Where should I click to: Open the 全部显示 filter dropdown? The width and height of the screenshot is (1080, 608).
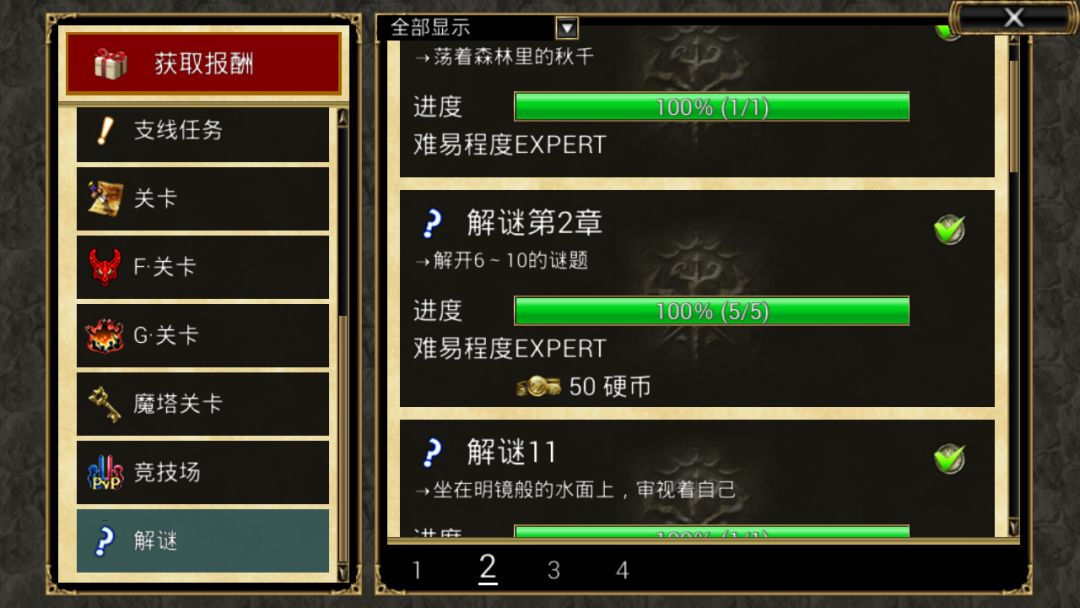pyautogui.click(x=479, y=28)
